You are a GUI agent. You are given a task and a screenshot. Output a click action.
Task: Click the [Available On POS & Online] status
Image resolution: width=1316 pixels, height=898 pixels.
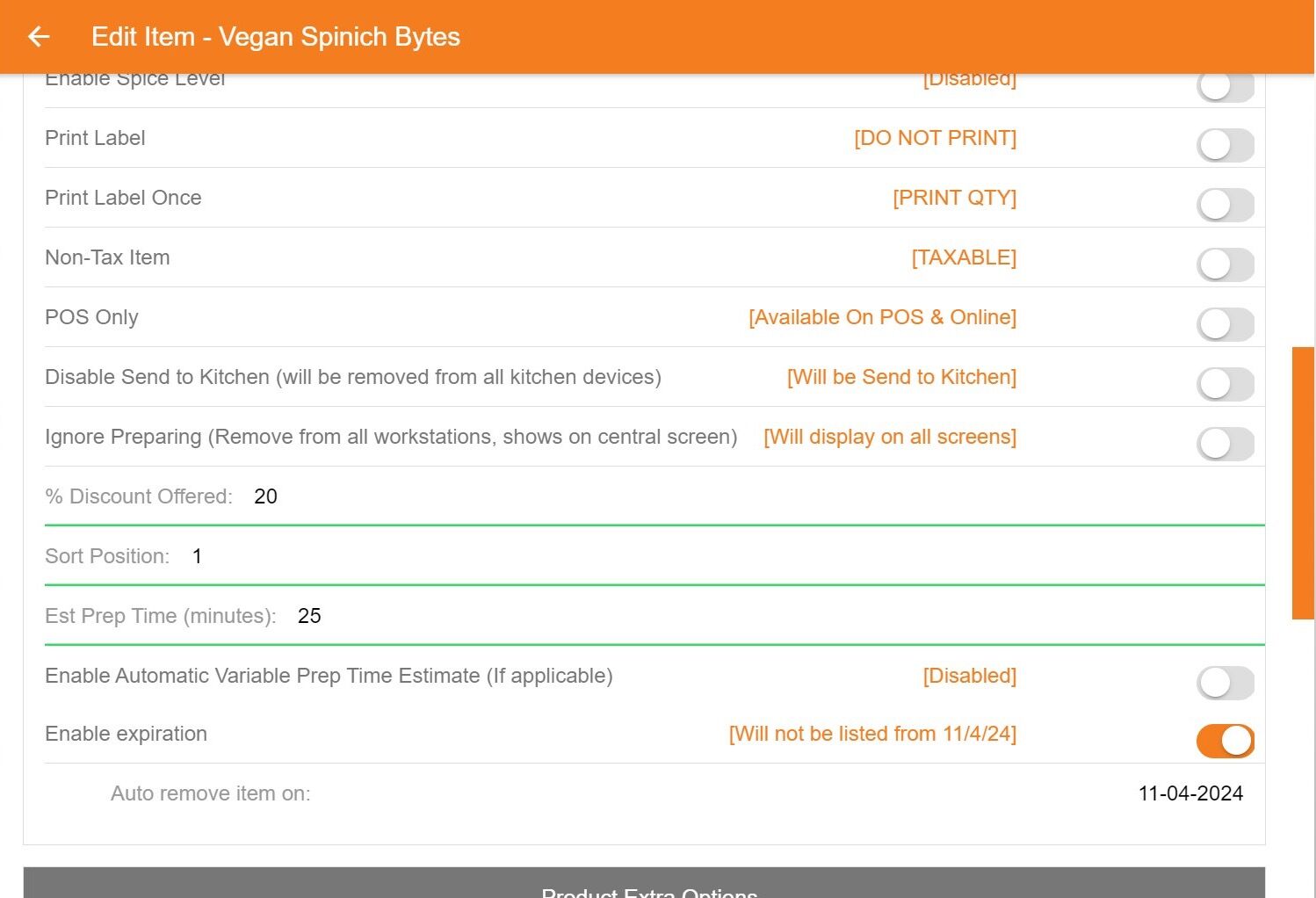coord(882,317)
